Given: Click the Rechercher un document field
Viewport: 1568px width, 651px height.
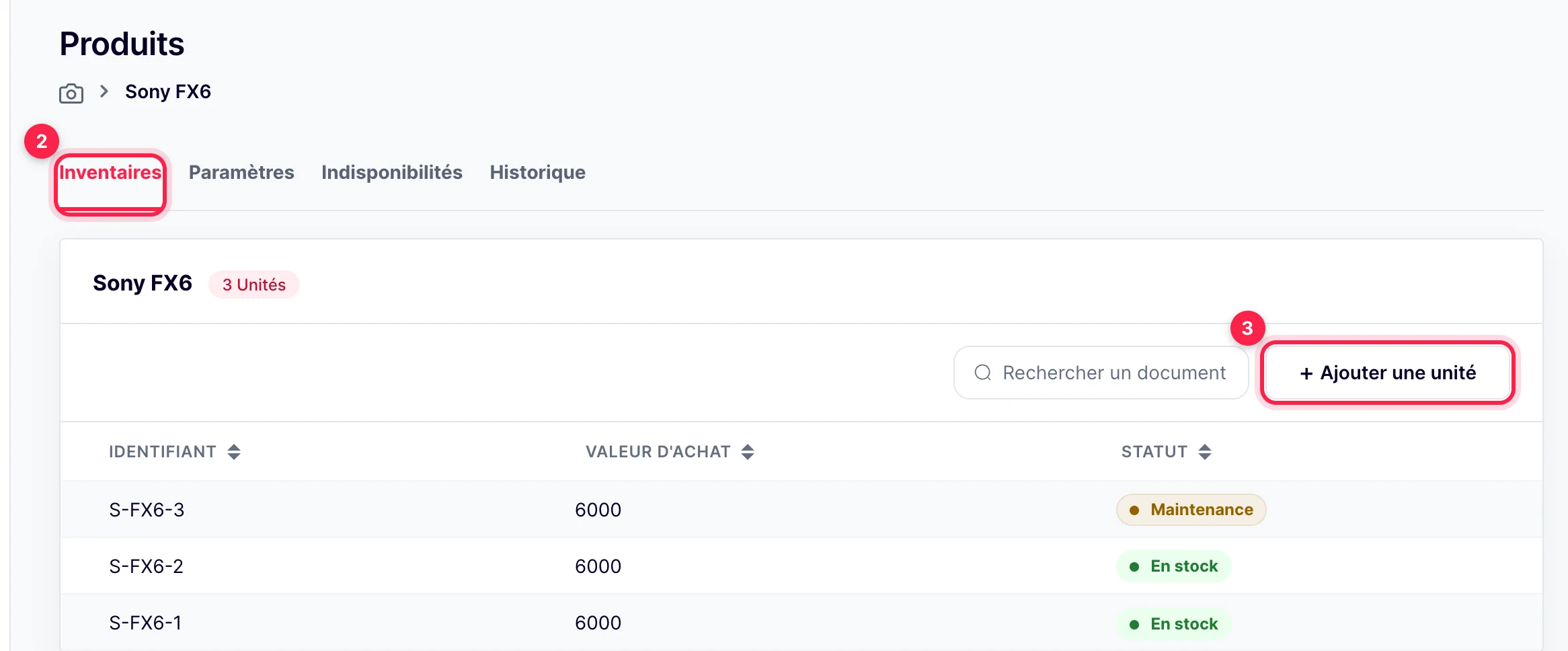Looking at the screenshot, I should [x=1101, y=373].
